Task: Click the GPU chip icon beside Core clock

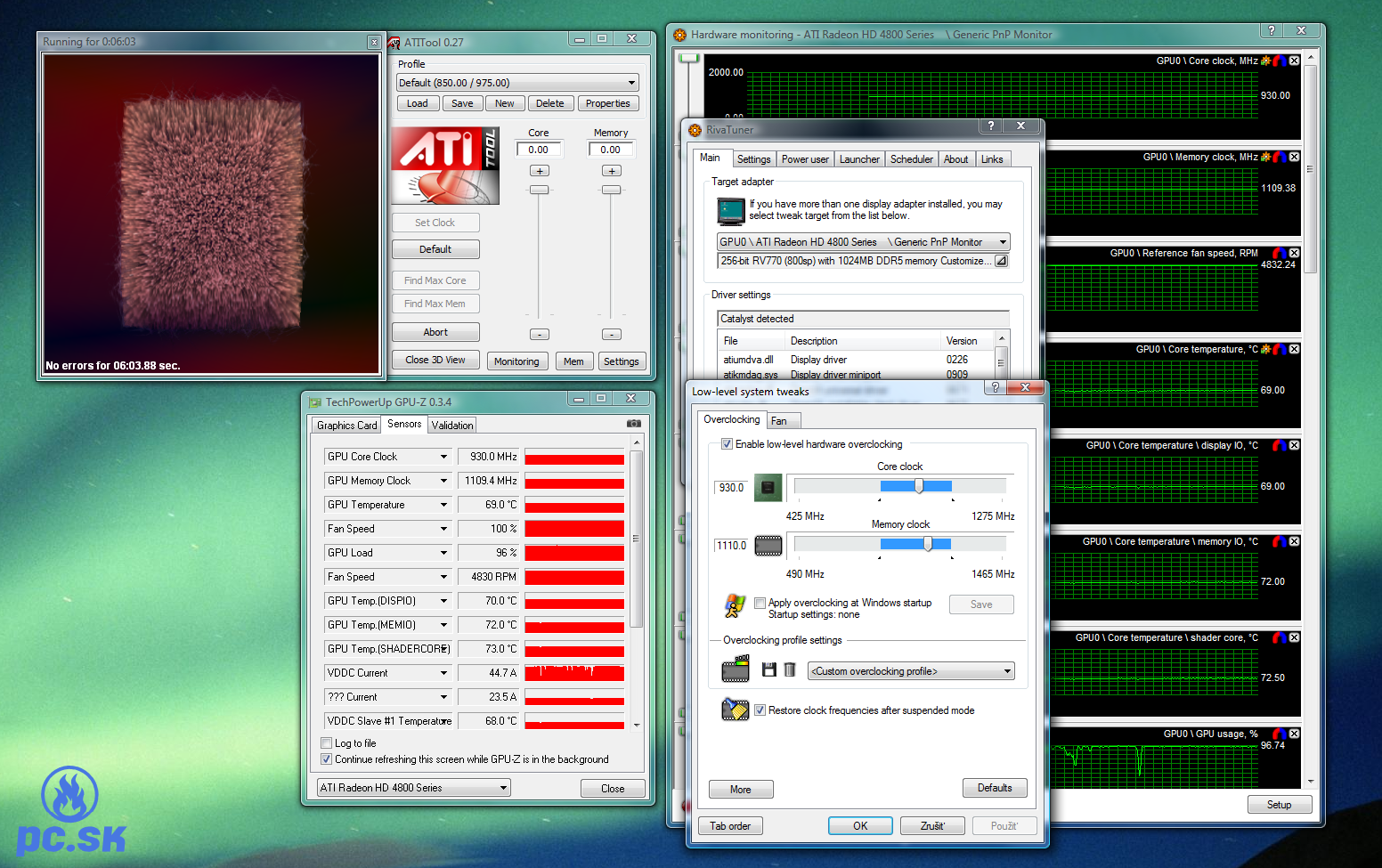Action: coord(768,487)
